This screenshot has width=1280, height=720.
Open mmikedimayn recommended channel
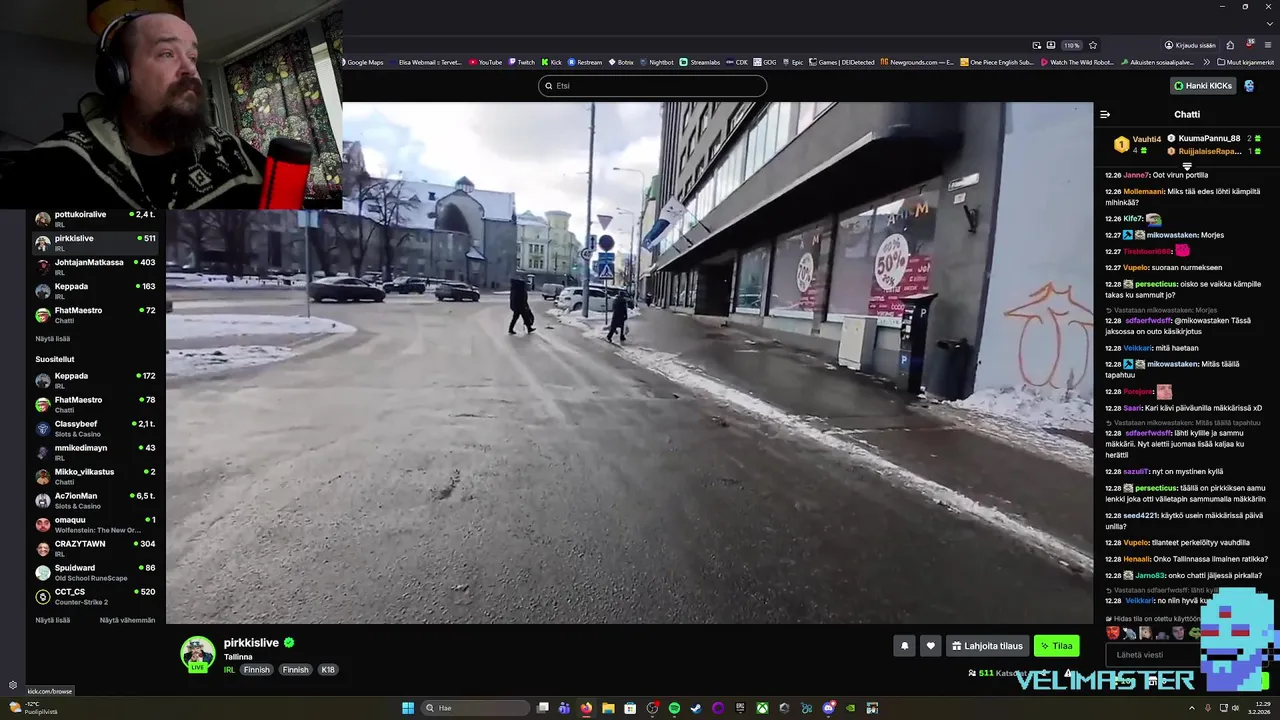95,452
